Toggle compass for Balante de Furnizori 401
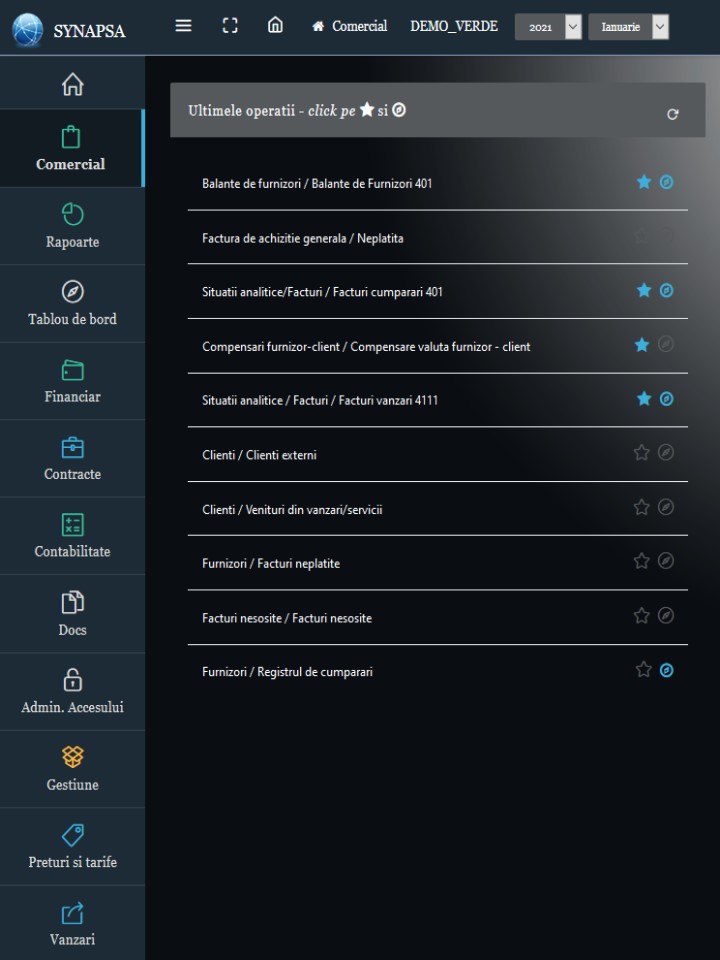 pyautogui.click(x=666, y=182)
